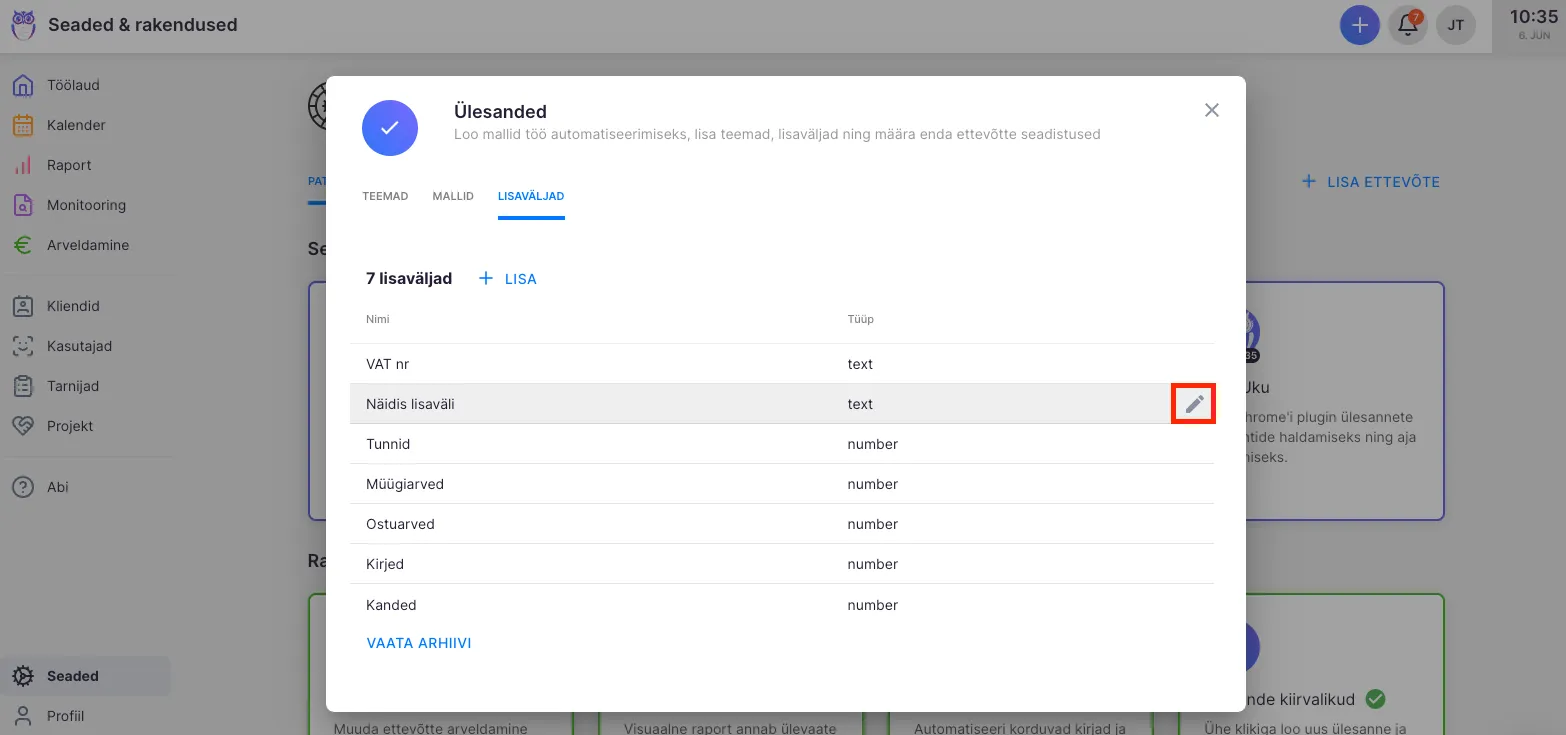Open Töölaud from the sidebar
The width and height of the screenshot is (1566, 735).
[72, 85]
